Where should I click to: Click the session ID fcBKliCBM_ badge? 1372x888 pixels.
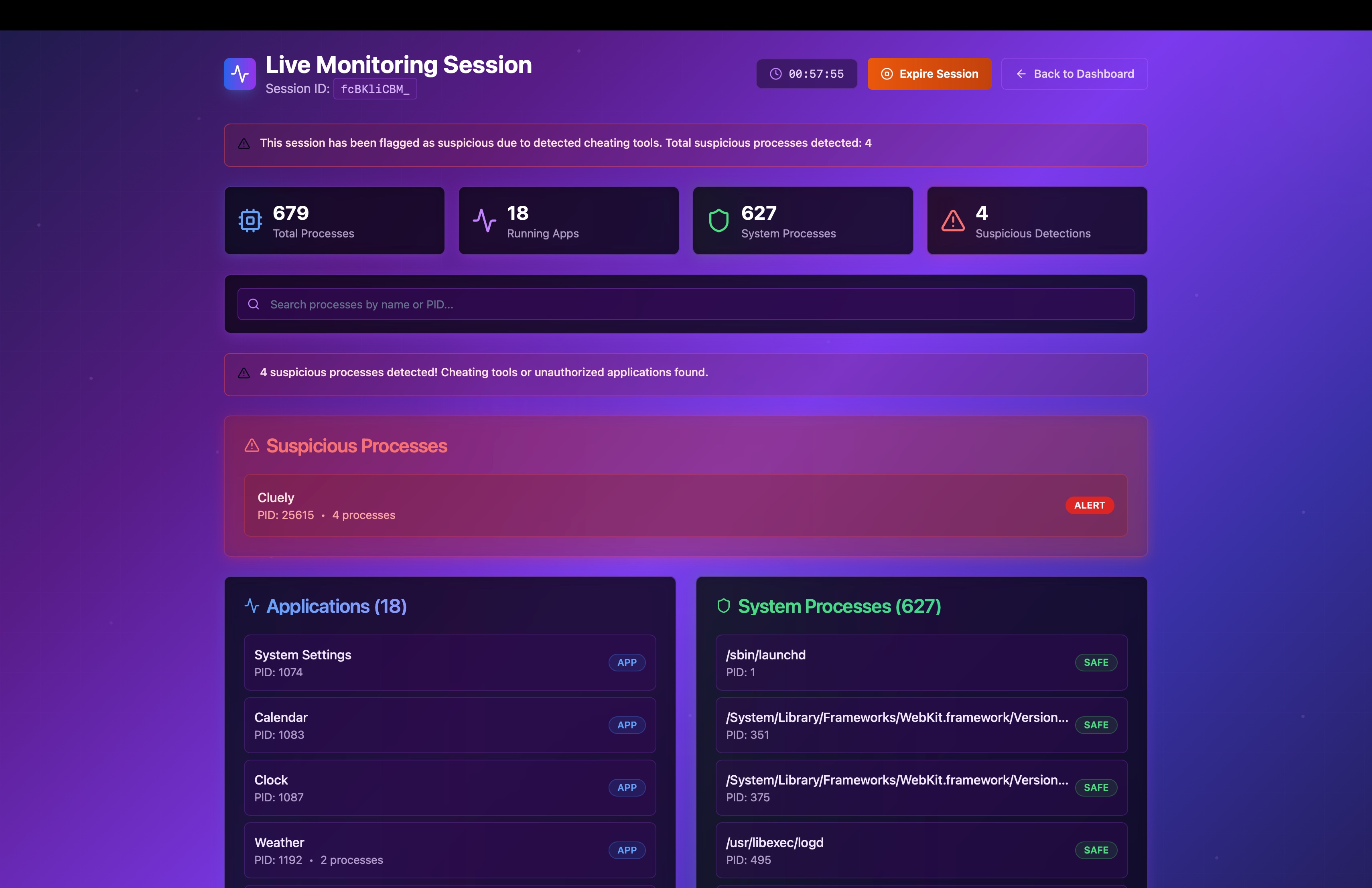(x=375, y=89)
